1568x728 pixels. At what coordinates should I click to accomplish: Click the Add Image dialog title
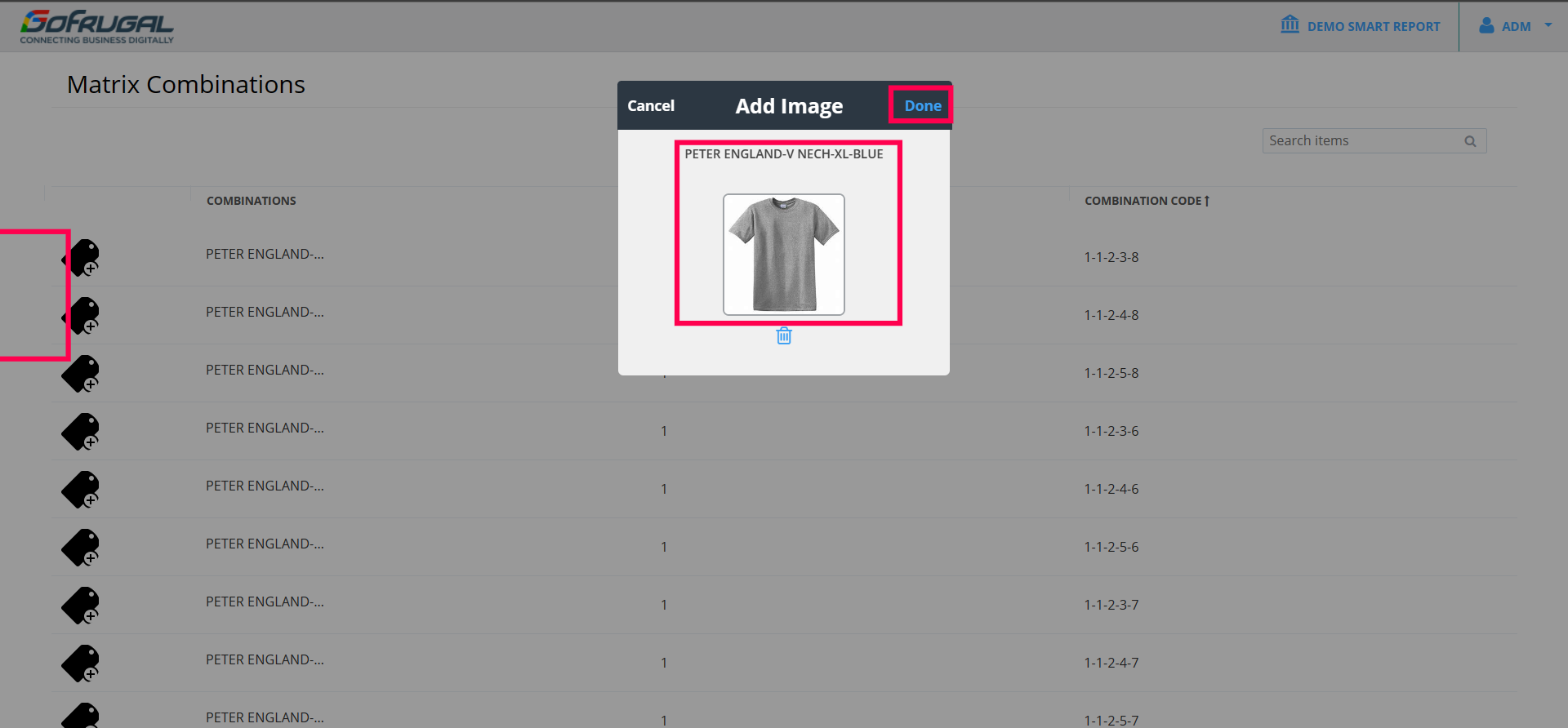pyautogui.click(x=789, y=106)
